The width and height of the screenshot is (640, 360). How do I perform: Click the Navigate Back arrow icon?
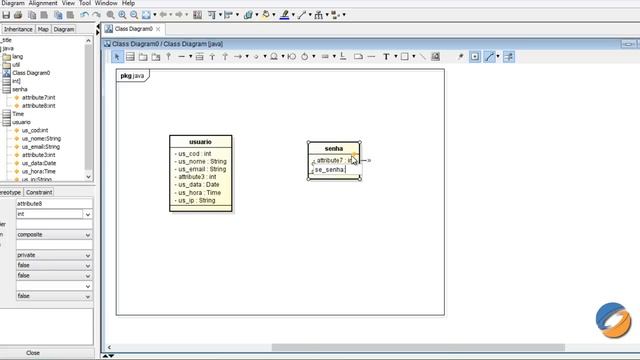163,15
